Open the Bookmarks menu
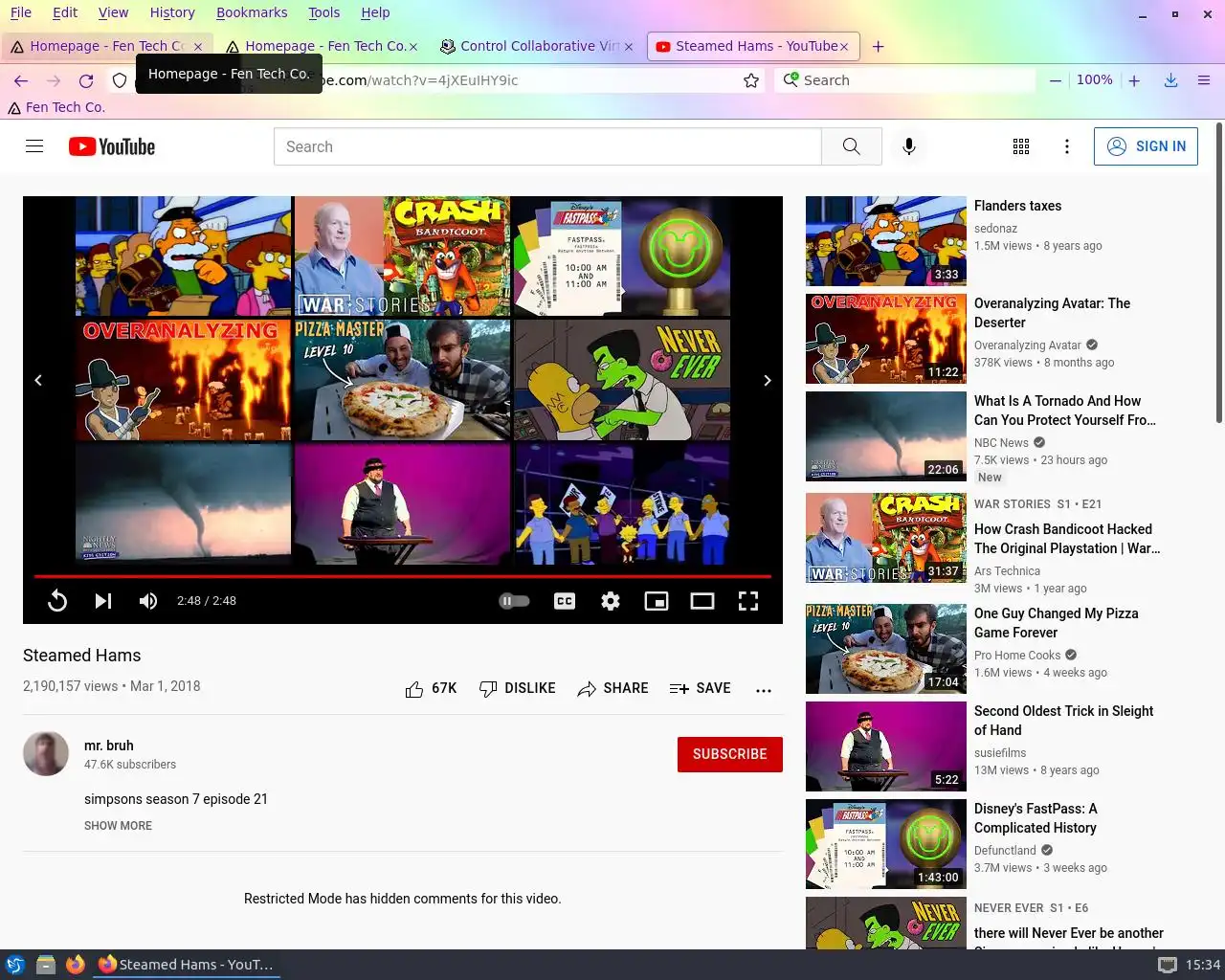 click(252, 12)
